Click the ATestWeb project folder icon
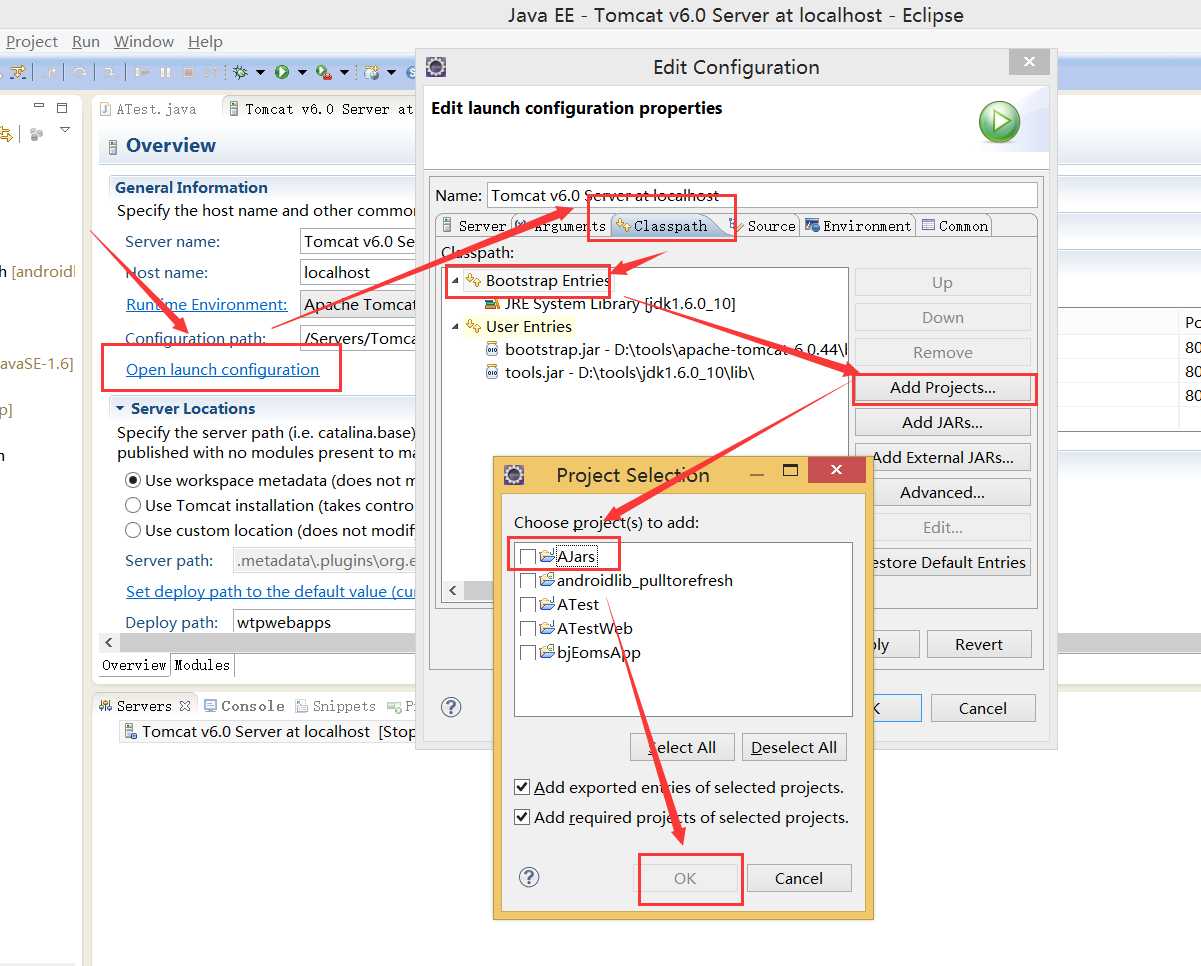This screenshot has height=966, width=1201. [x=546, y=628]
